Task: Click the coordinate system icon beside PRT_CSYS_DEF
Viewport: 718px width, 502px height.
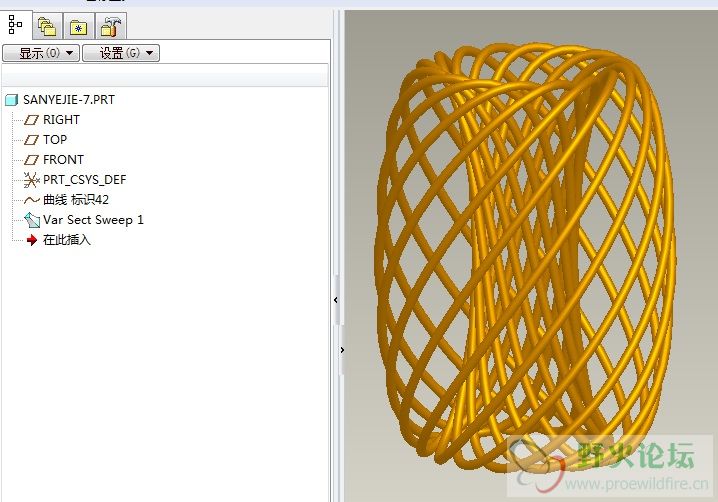Action: click(x=32, y=180)
